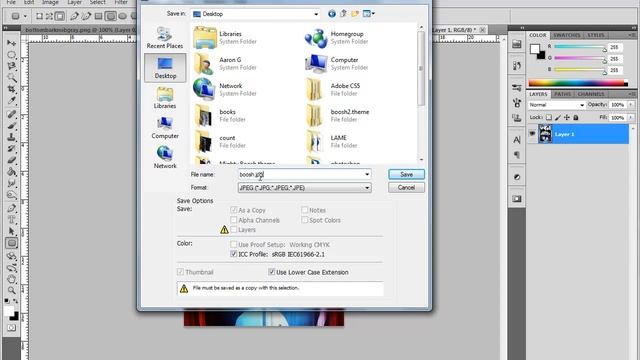The width and height of the screenshot is (640, 360).
Task: Select the Color panel tab
Action: coord(538,36)
